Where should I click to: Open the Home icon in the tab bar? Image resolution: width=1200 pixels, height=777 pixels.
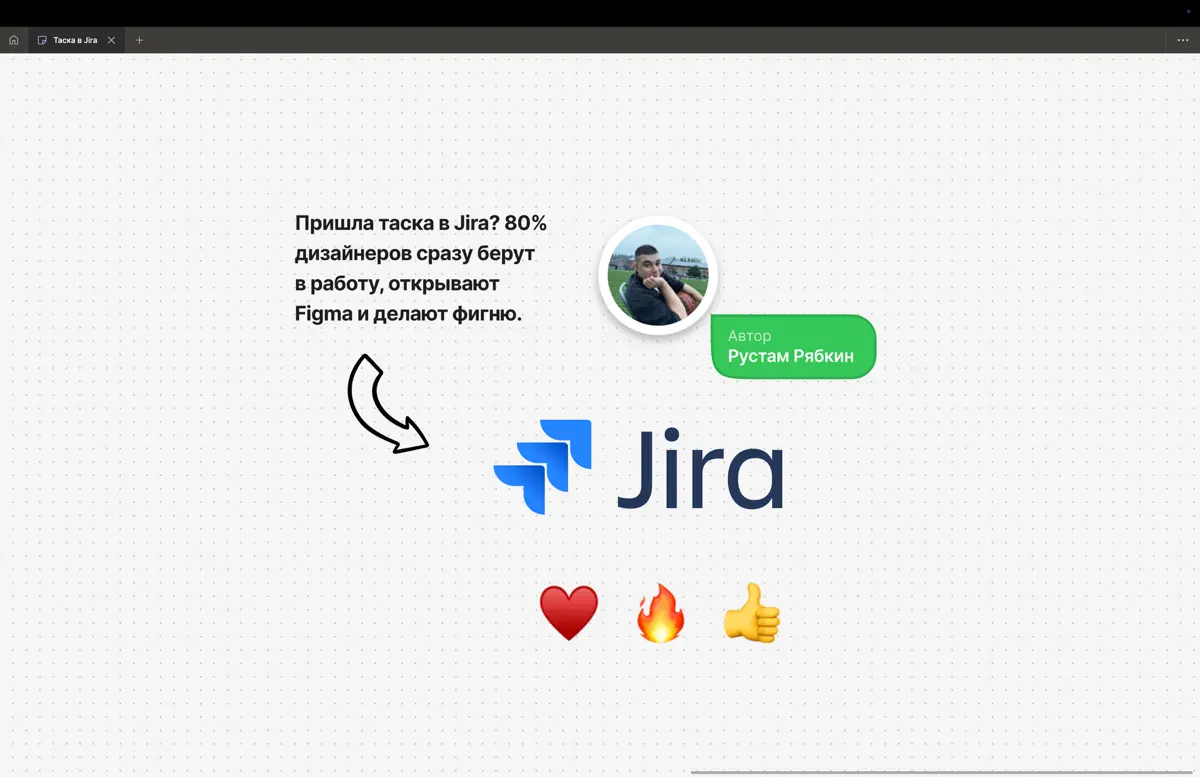pyautogui.click(x=14, y=40)
